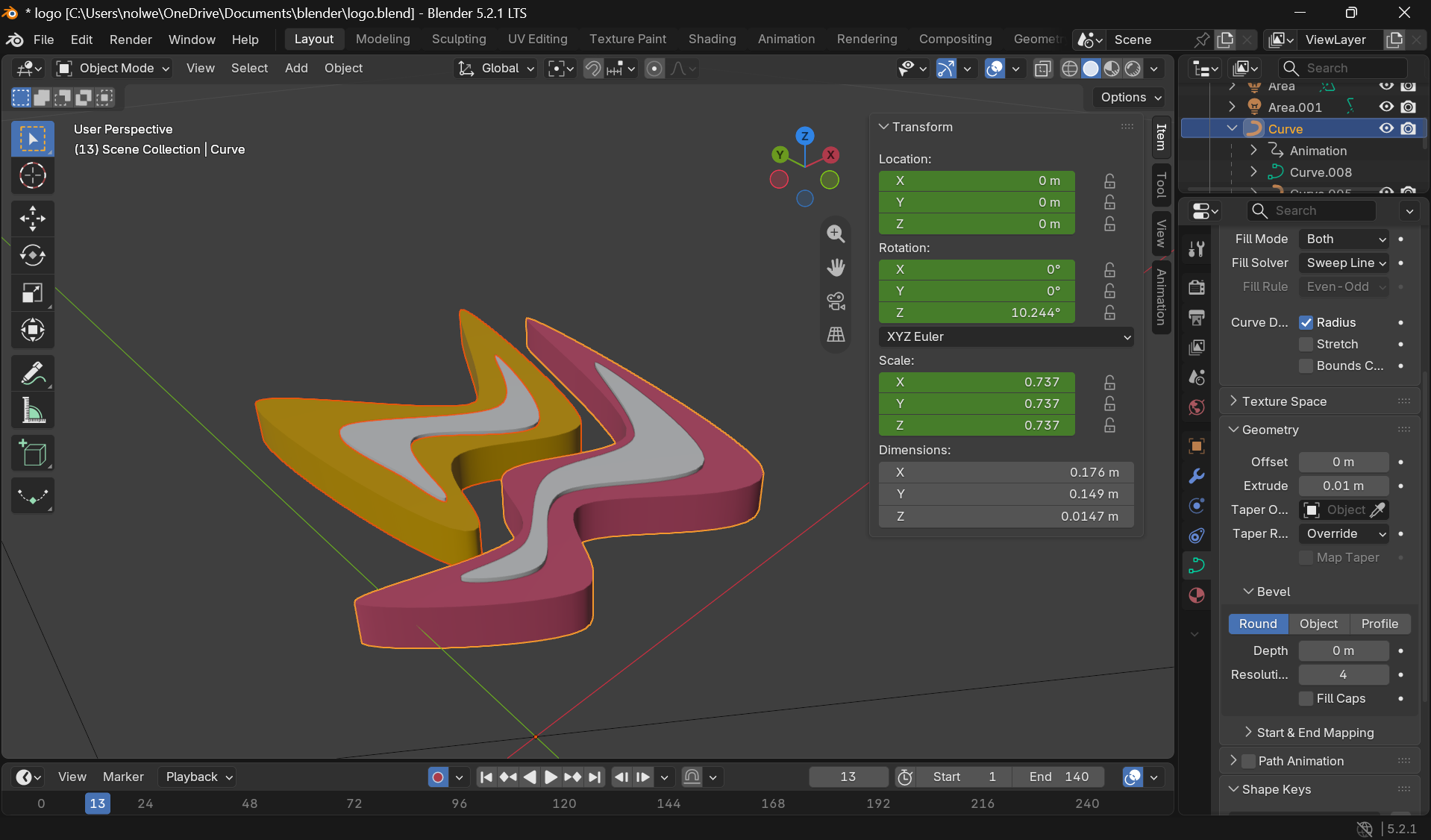
Task: Switch to the Modeling workspace tab
Action: click(383, 39)
